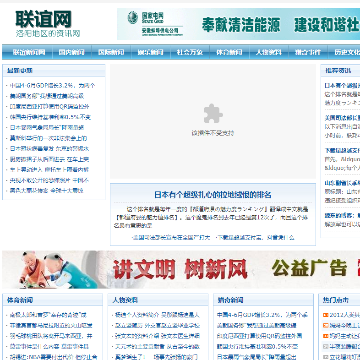Viewport: 360px width, 360px height.
Task: Open the 美国 article in the 推荐资讯 panel
Action: pyautogui.click(x=342, y=118)
